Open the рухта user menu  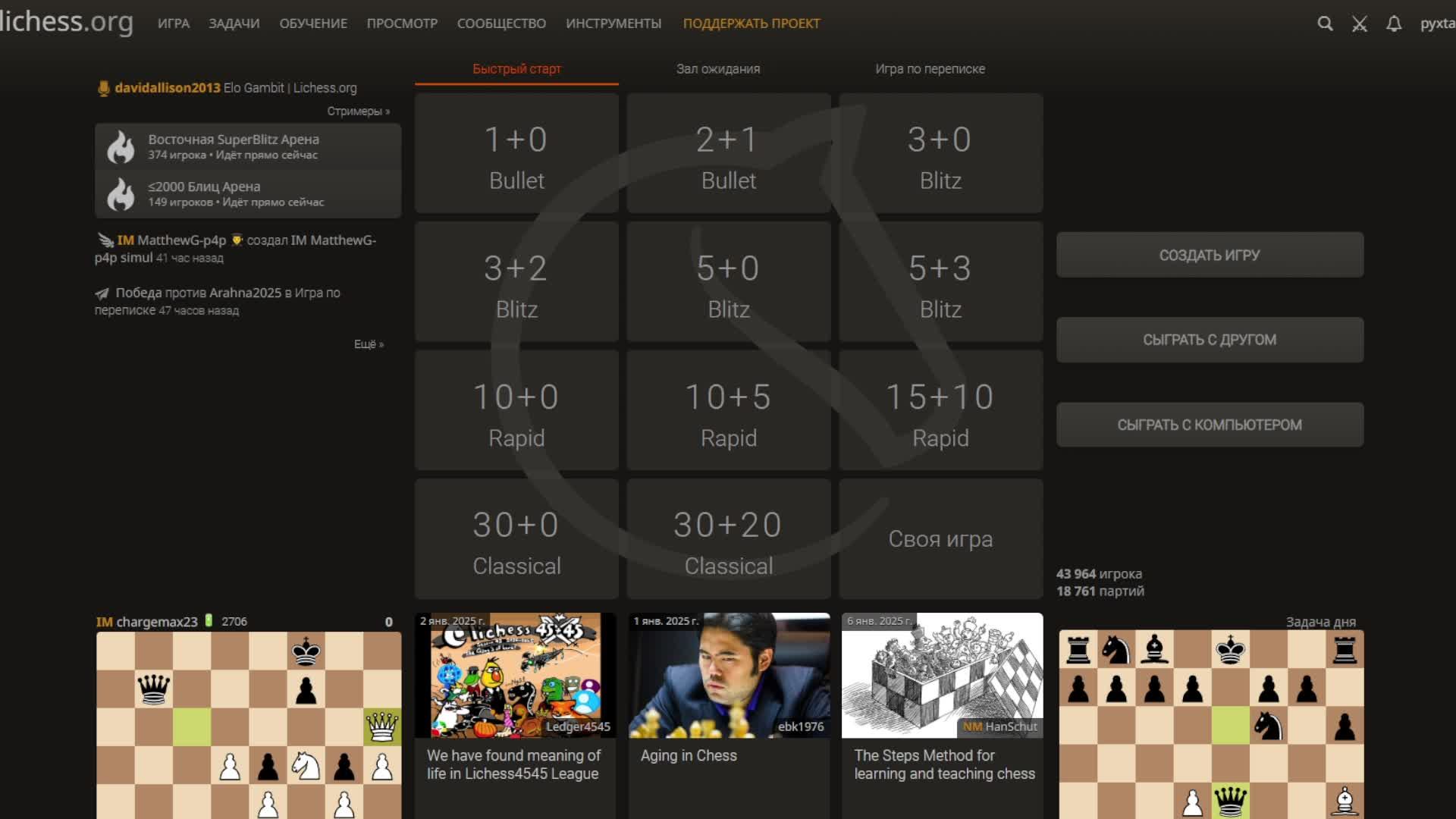tap(1437, 24)
